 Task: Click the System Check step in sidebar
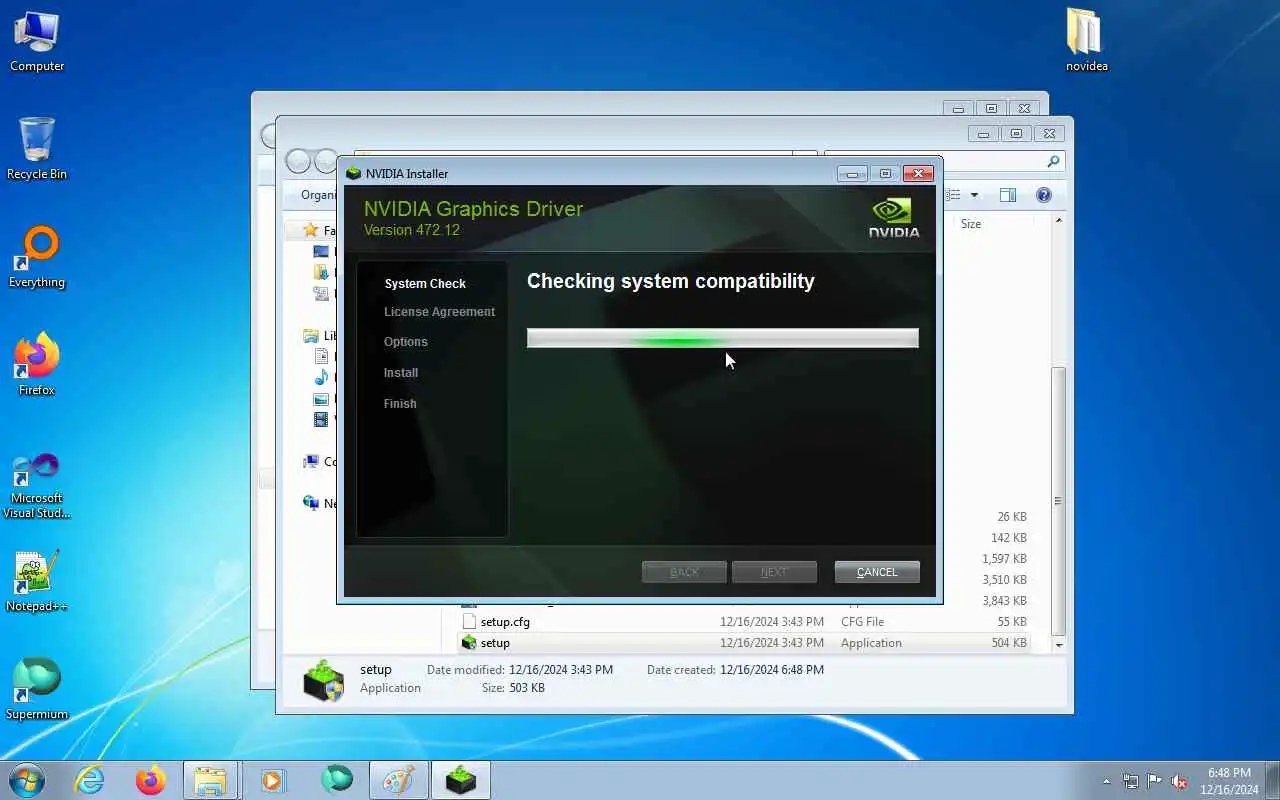tap(425, 284)
